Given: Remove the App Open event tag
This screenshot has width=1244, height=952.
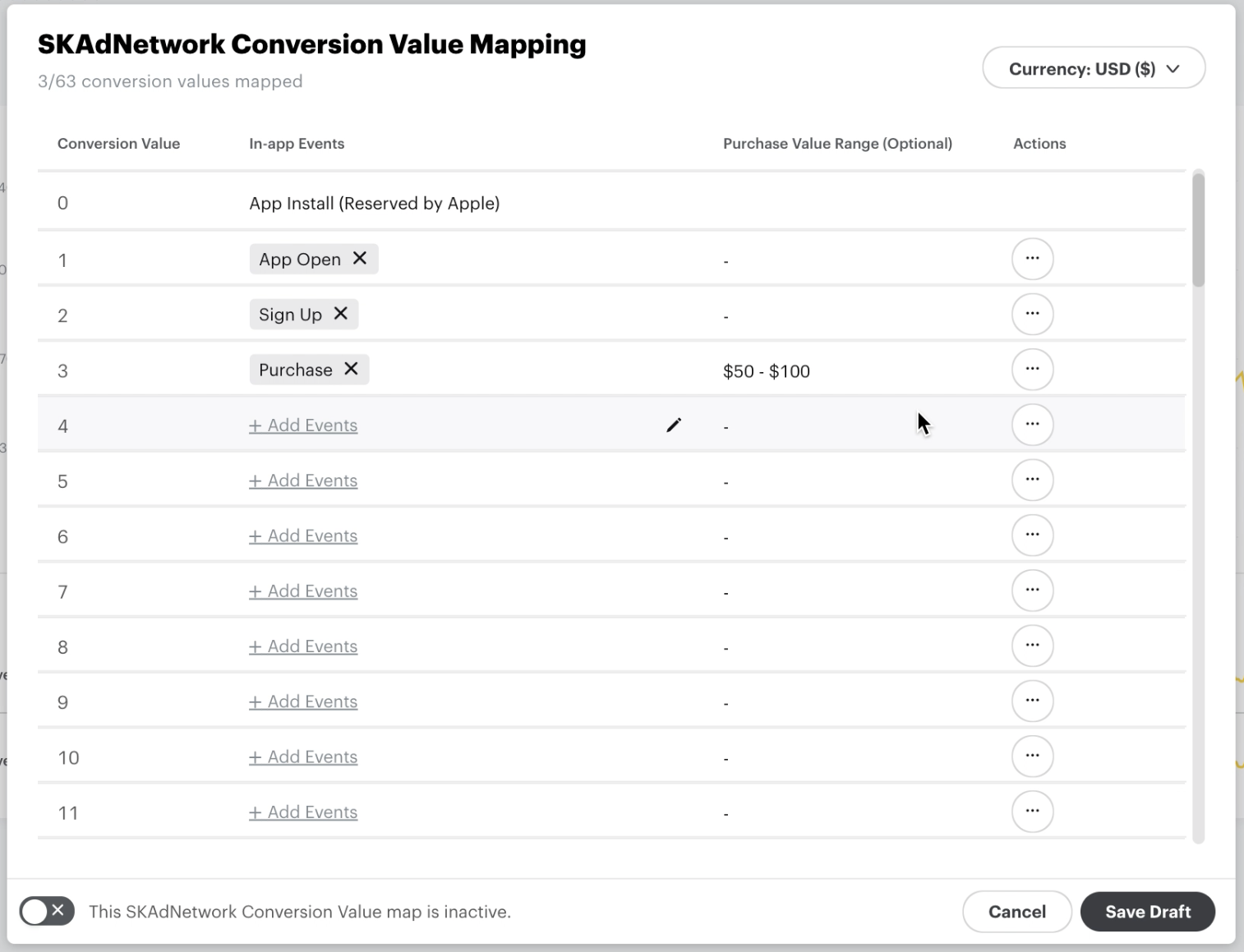Looking at the screenshot, I should [359, 258].
